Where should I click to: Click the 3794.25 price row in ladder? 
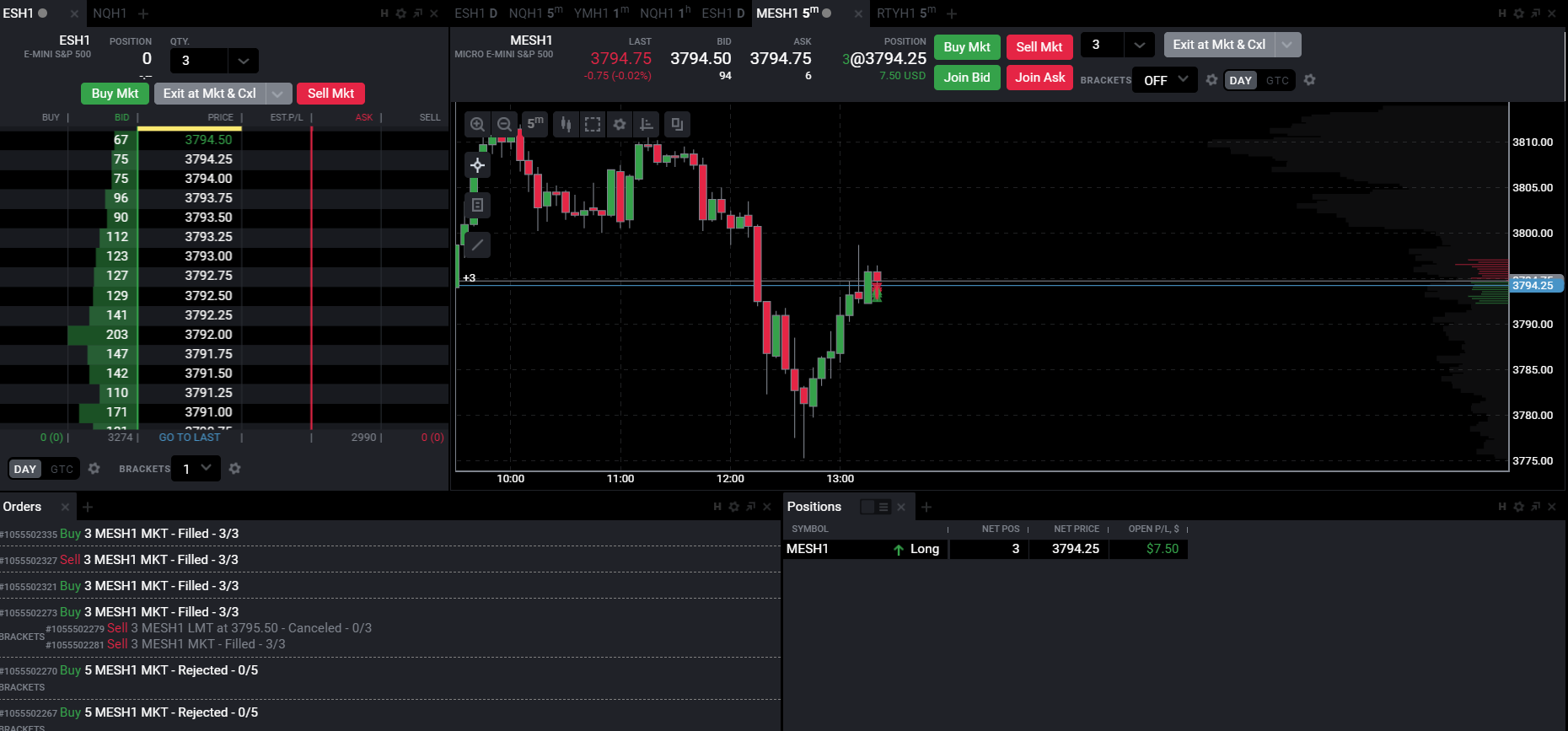(224, 159)
